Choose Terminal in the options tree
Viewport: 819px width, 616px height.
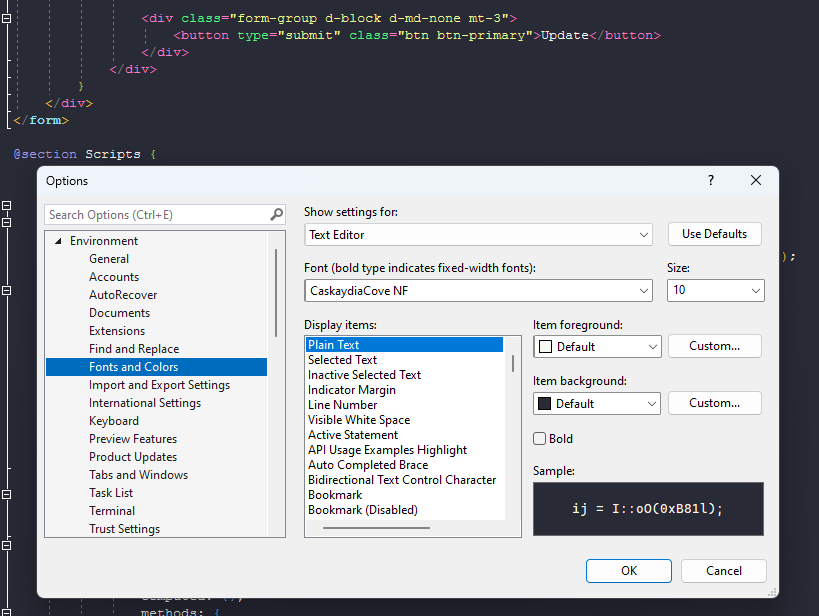coord(111,510)
